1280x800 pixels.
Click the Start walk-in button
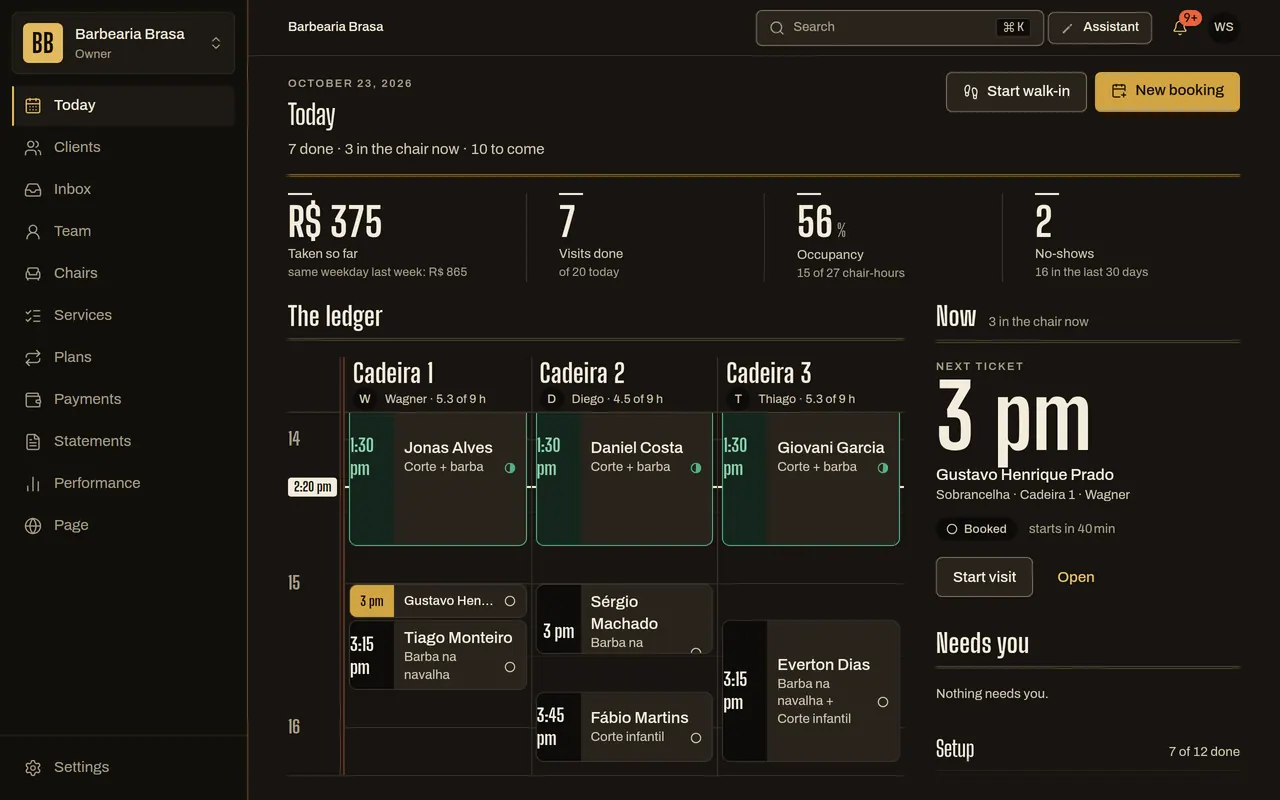(x=1016, y=92)
